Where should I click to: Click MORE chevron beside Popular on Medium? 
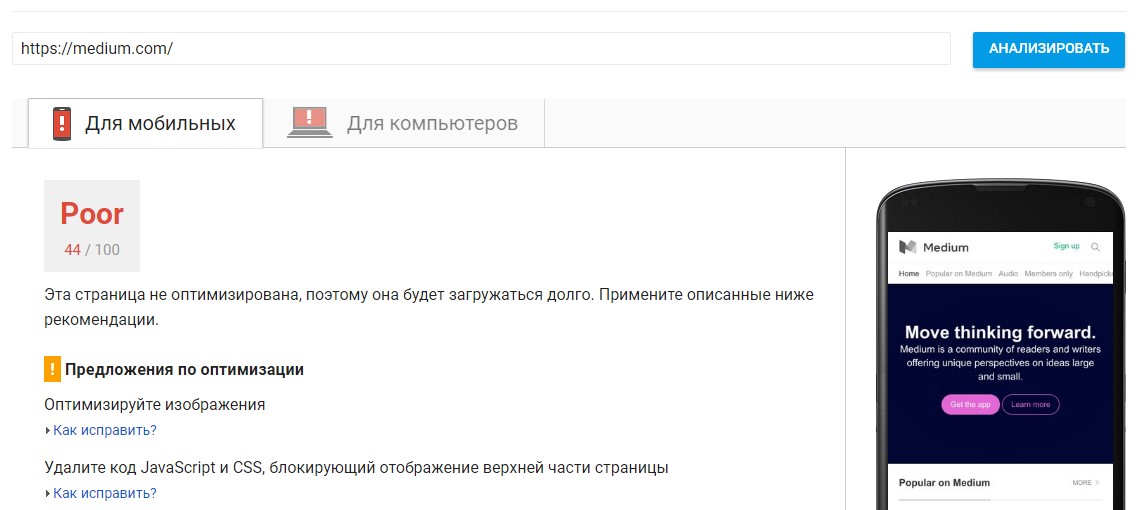coord(1086,482)
